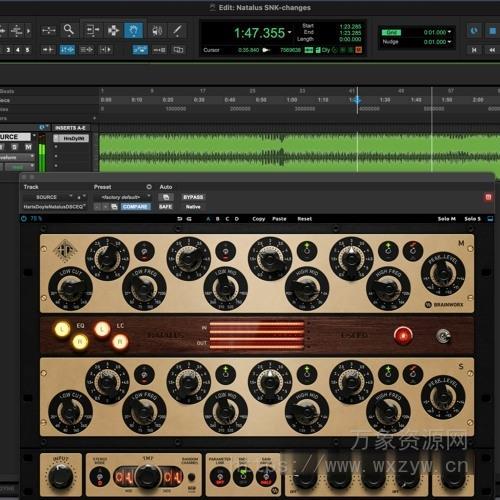The image size is (500, 500).
Task: Toggle the red power lamp on plugin
Action: pyautogui.click(x=403, y=336)
